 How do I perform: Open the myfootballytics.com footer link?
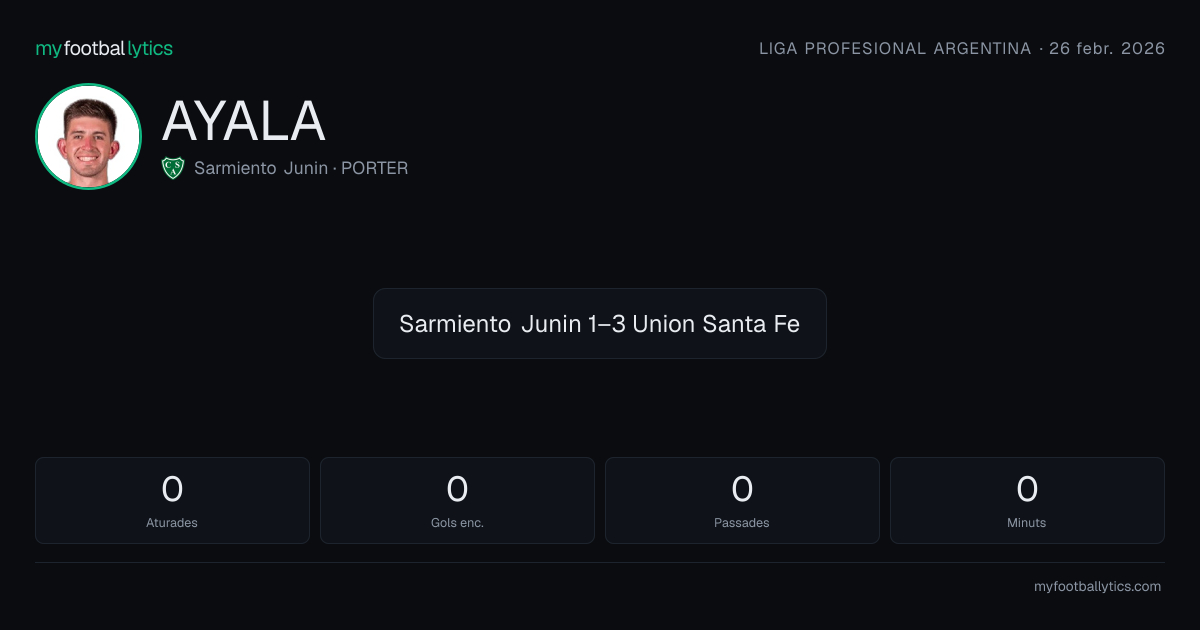tap(1097, 587)
